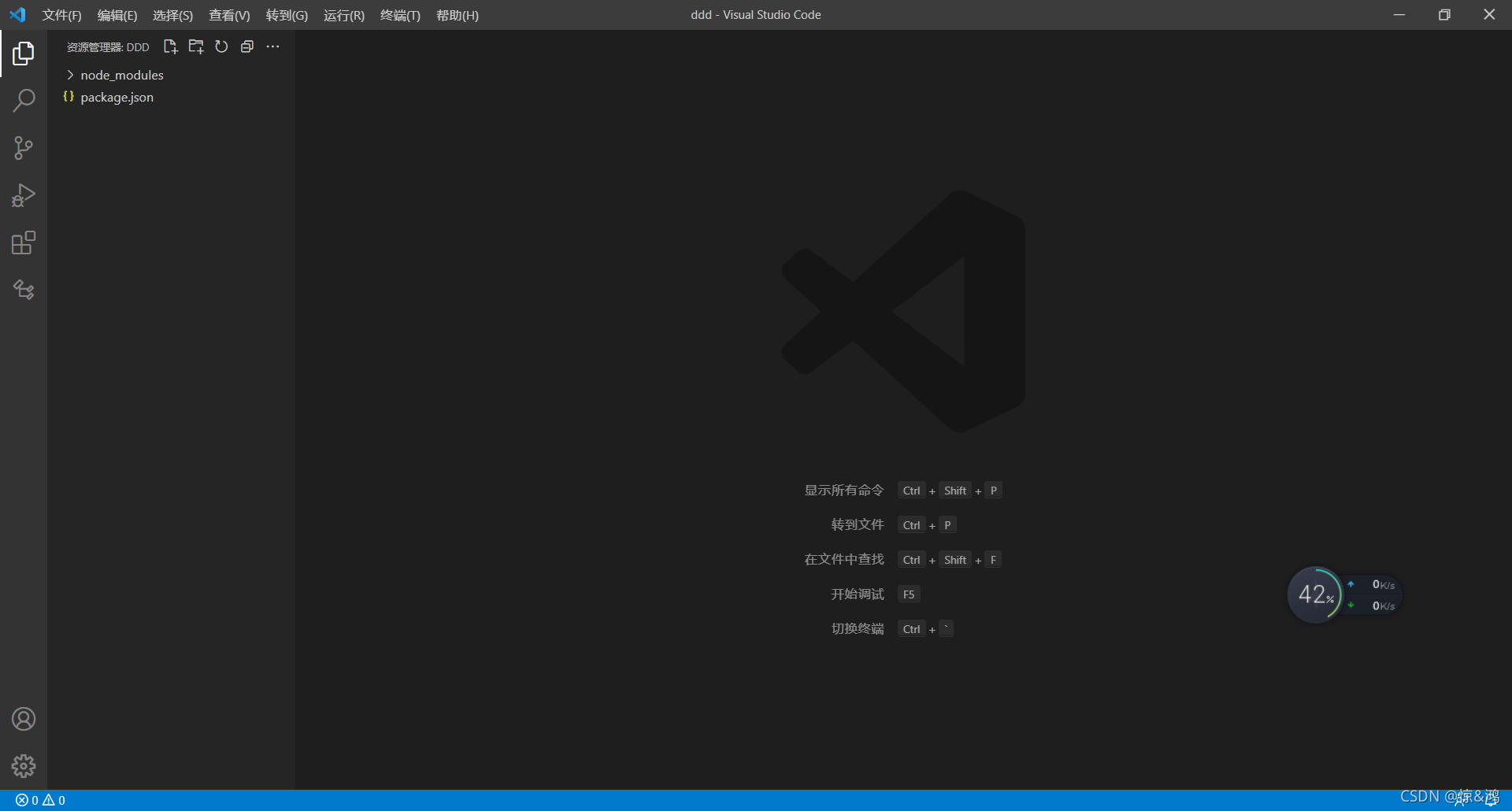Open explorer More Actions ellipsis

272,46
